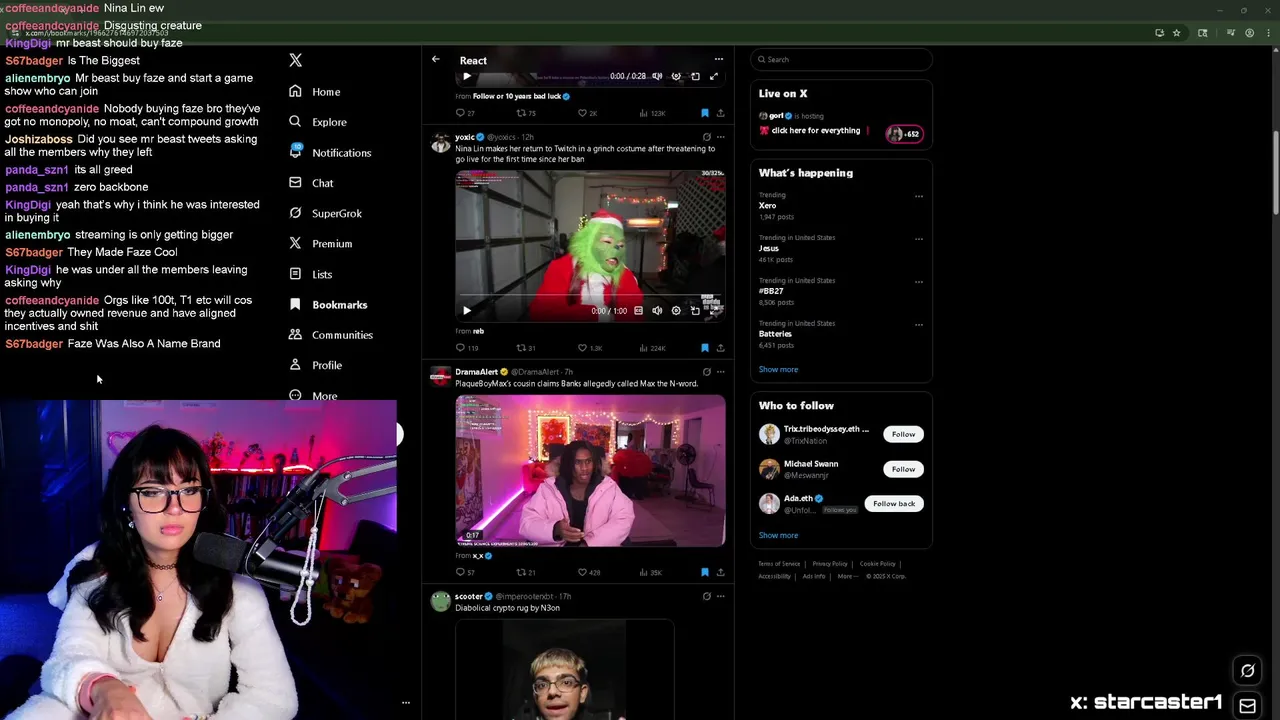Open the Messages envelope at bottom right
Viewport: 1280px width, 720px height.
coord(1247,706)
